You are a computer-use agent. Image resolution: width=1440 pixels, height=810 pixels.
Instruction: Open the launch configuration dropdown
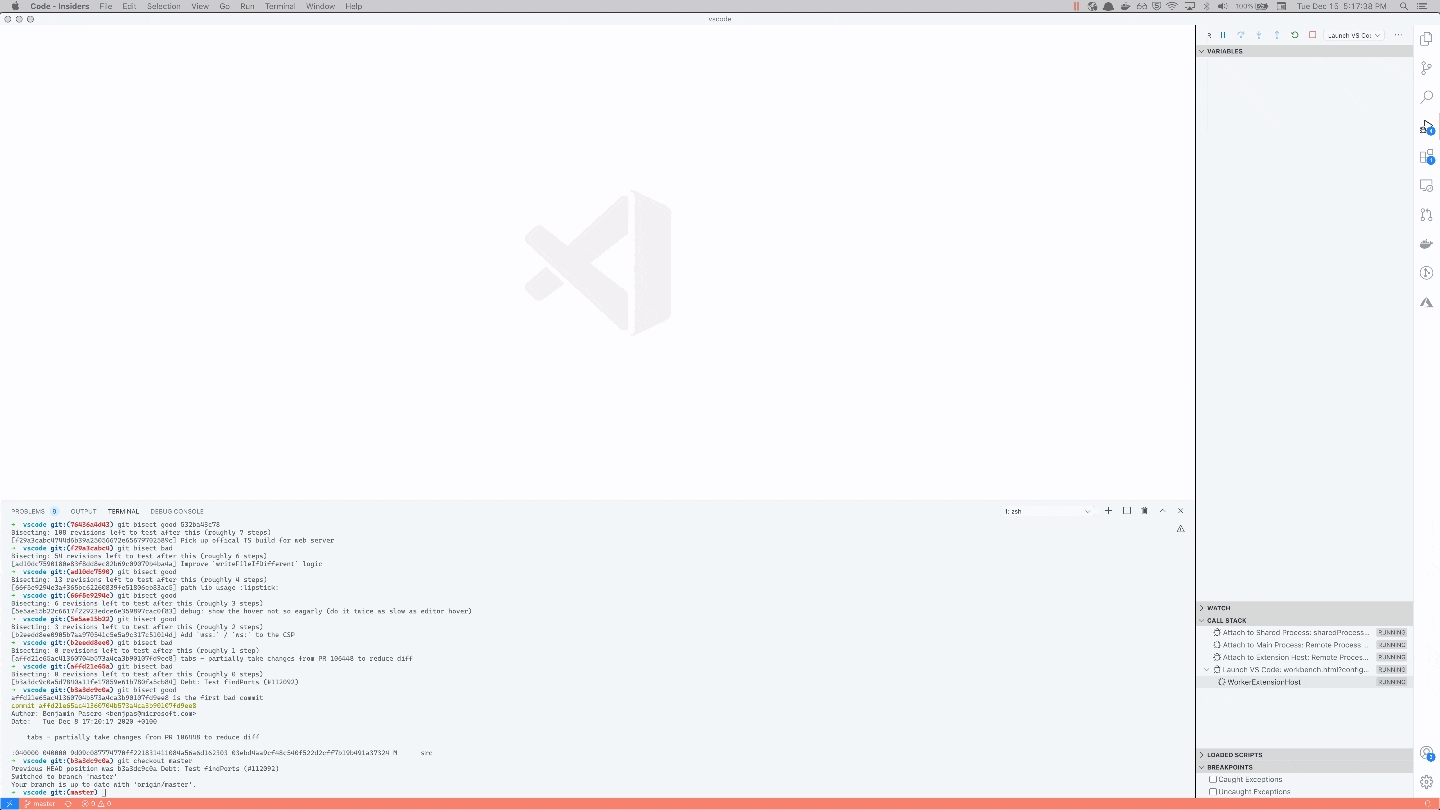click(1353, 34)
